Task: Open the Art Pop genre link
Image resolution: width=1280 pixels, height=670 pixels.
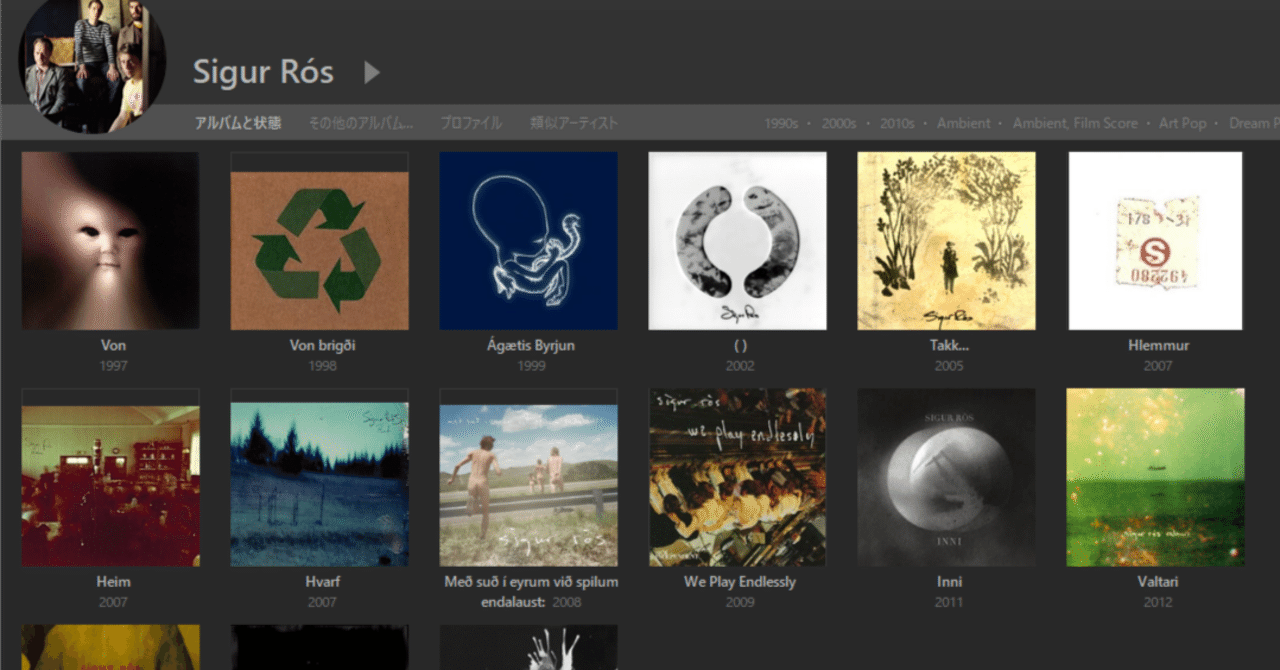Action: pyautogui.click(x=1182, y=122)
